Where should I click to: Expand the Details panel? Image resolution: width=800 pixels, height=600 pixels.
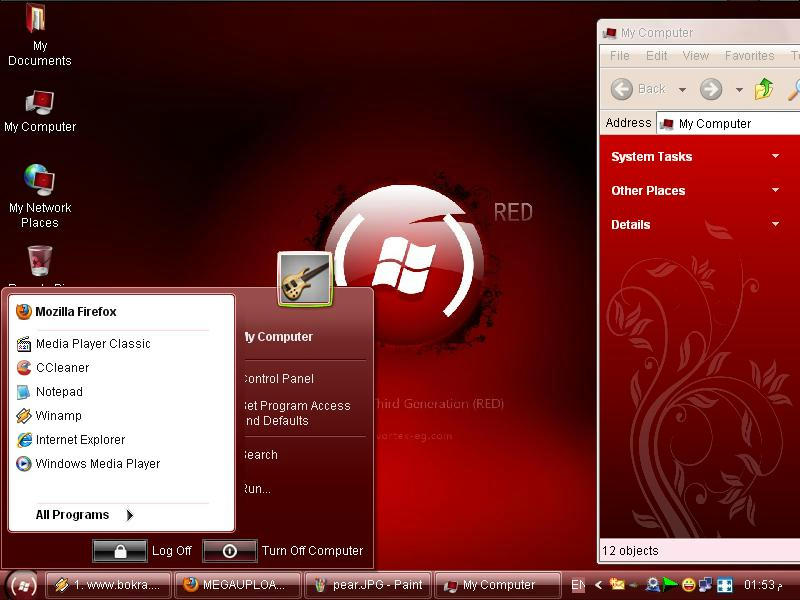(x=776, y=224)
